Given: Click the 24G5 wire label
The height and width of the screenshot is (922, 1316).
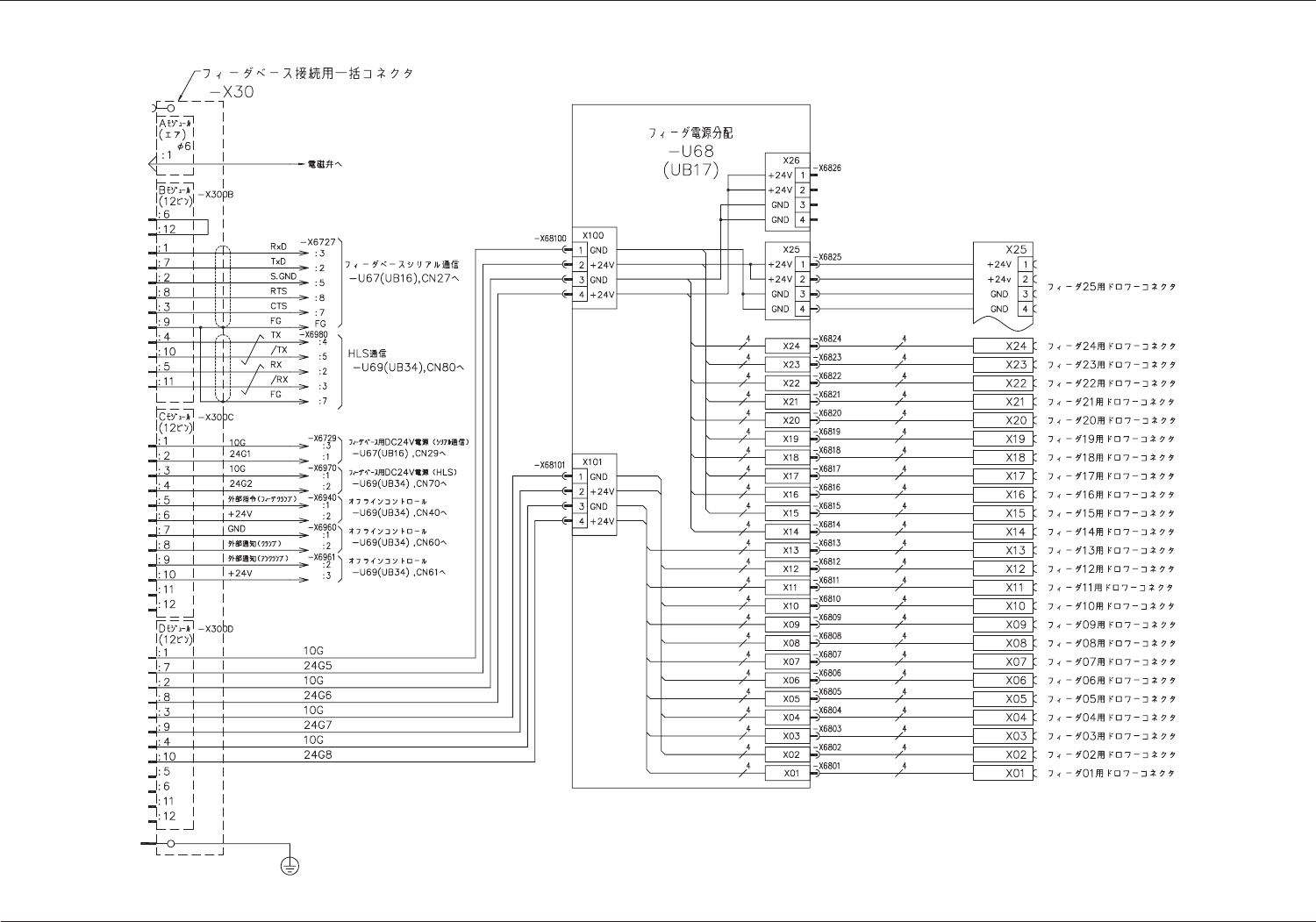Looking at the screenshot, I should pyautogui.click(x=318, y=666).
